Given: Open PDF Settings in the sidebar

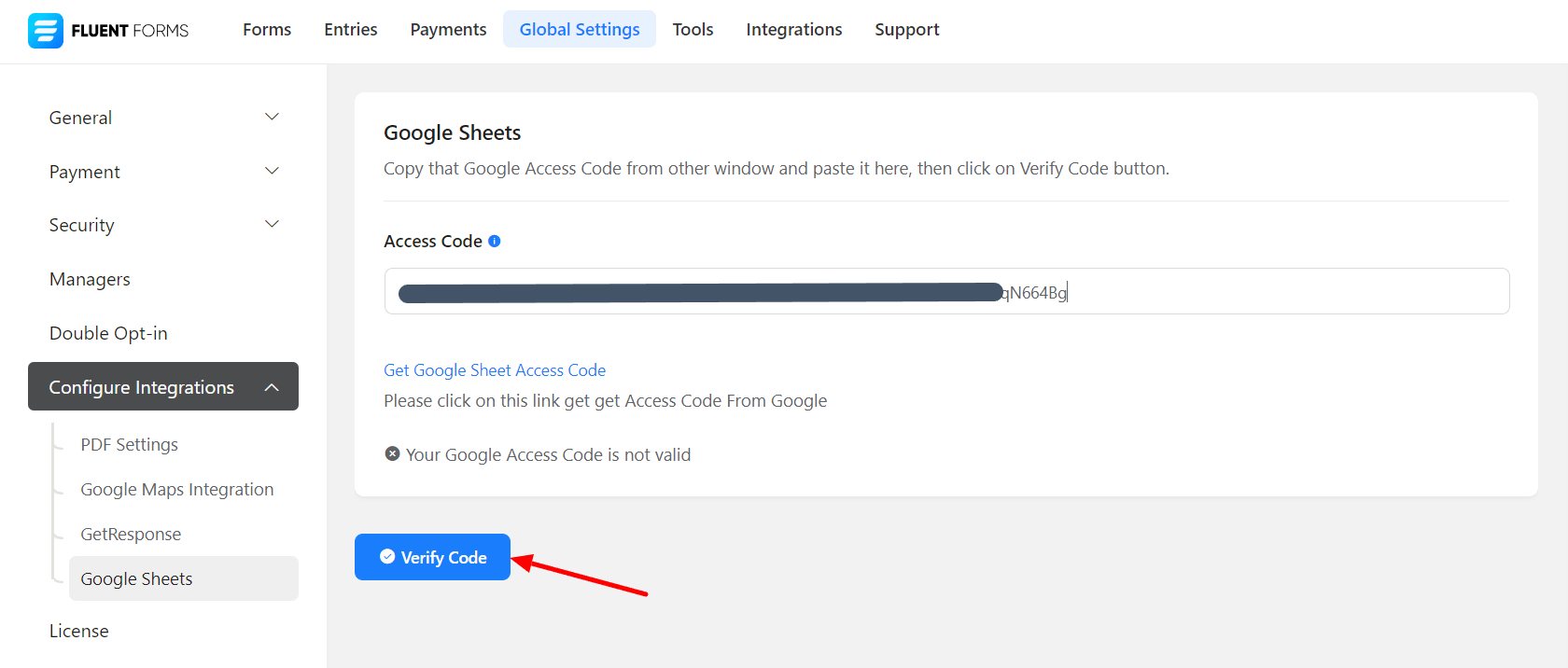Looking at the screenshot, I should coord(129,445).
